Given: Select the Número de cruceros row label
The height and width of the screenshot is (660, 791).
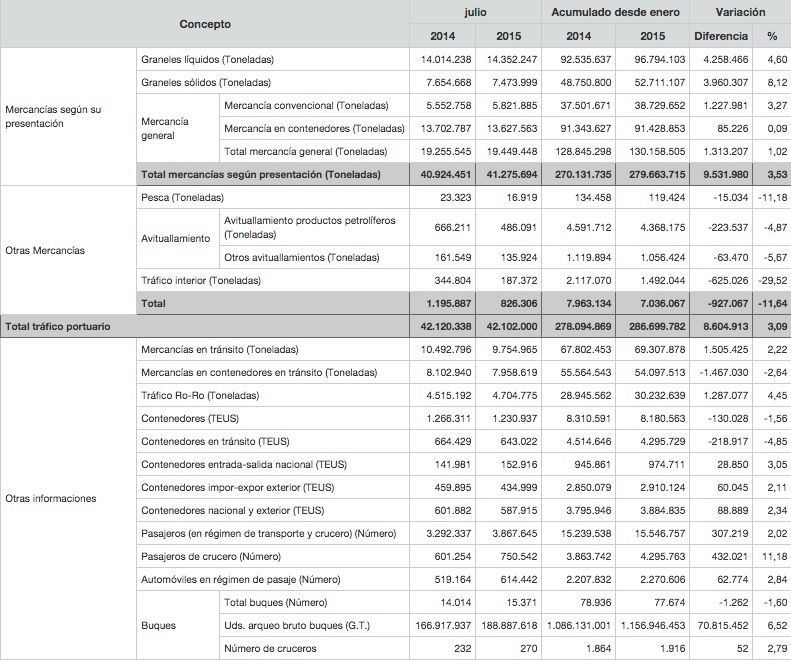Looking at the screenshot, I should click(271, 649).
